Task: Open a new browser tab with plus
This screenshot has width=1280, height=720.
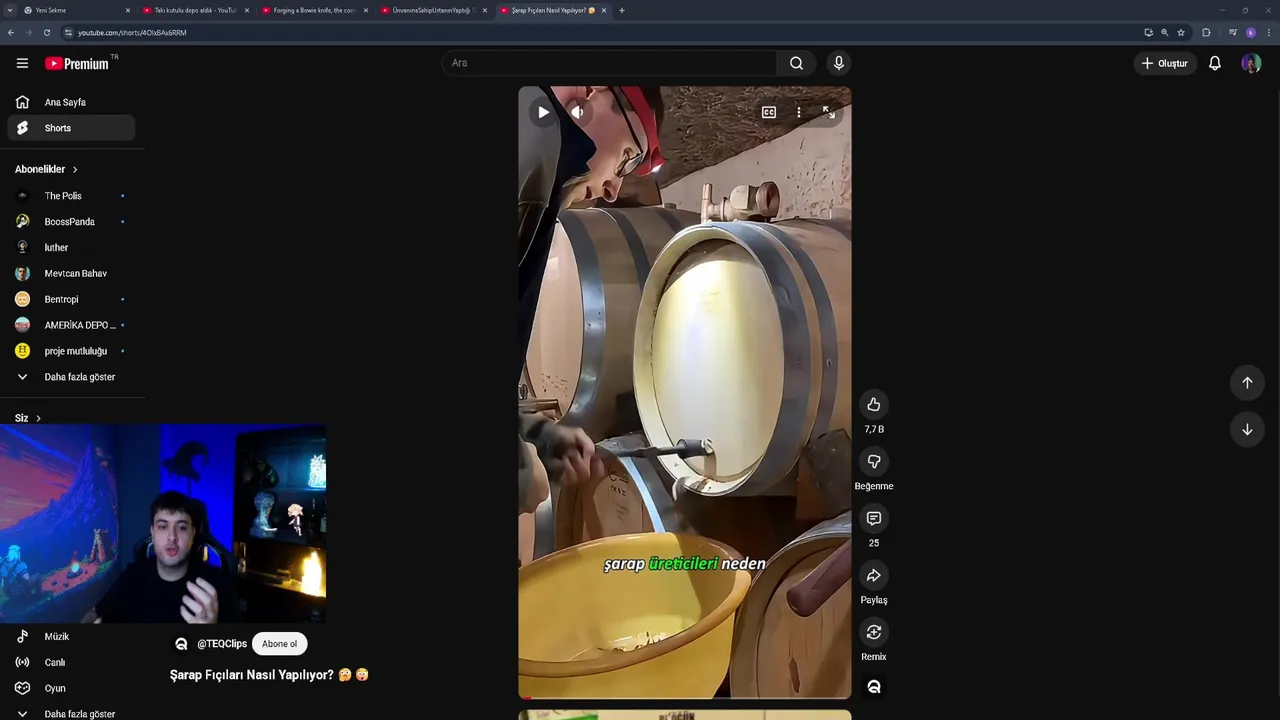Action: pyautogui.click(x=622, y=10)
